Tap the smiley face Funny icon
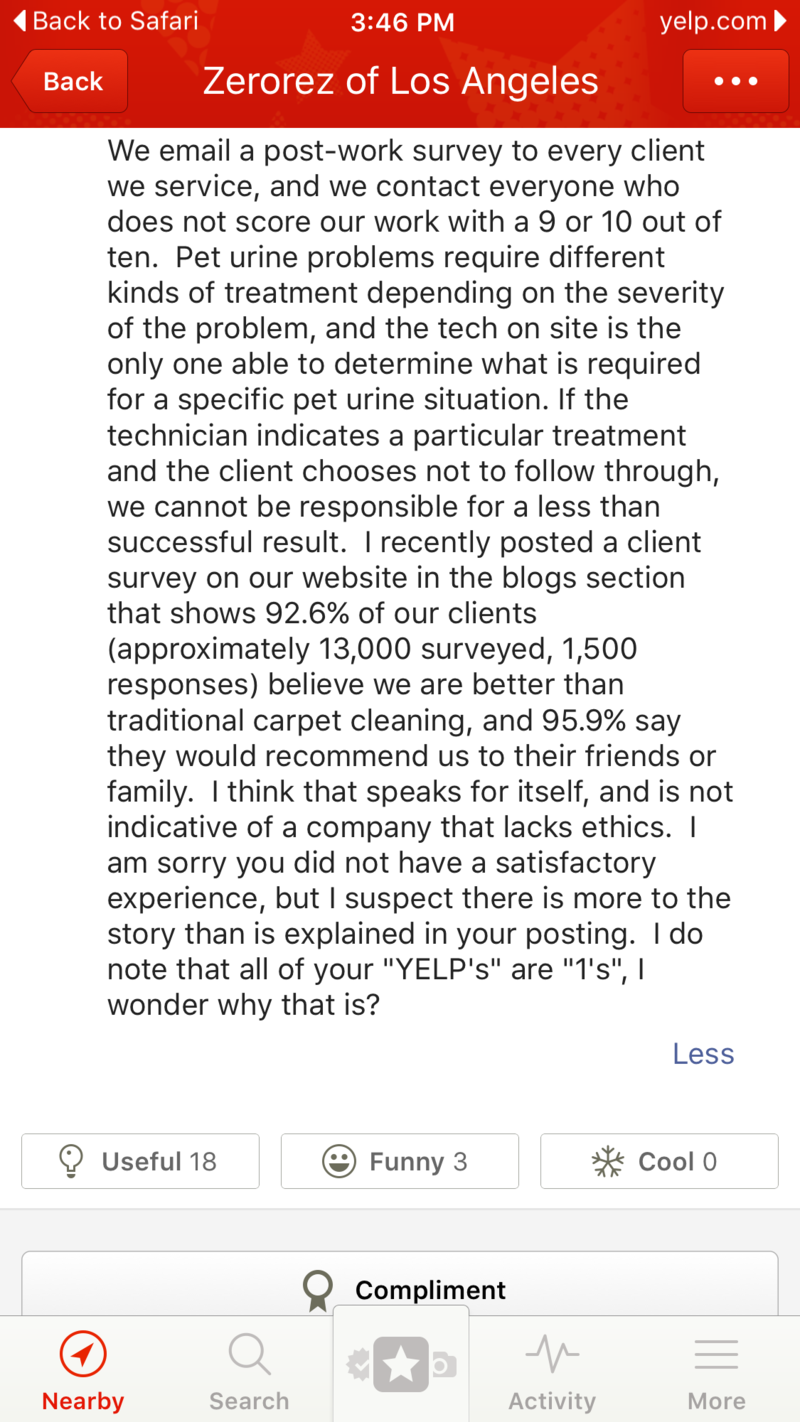This screenshot has height=1422, width=800. (339, 1161)
